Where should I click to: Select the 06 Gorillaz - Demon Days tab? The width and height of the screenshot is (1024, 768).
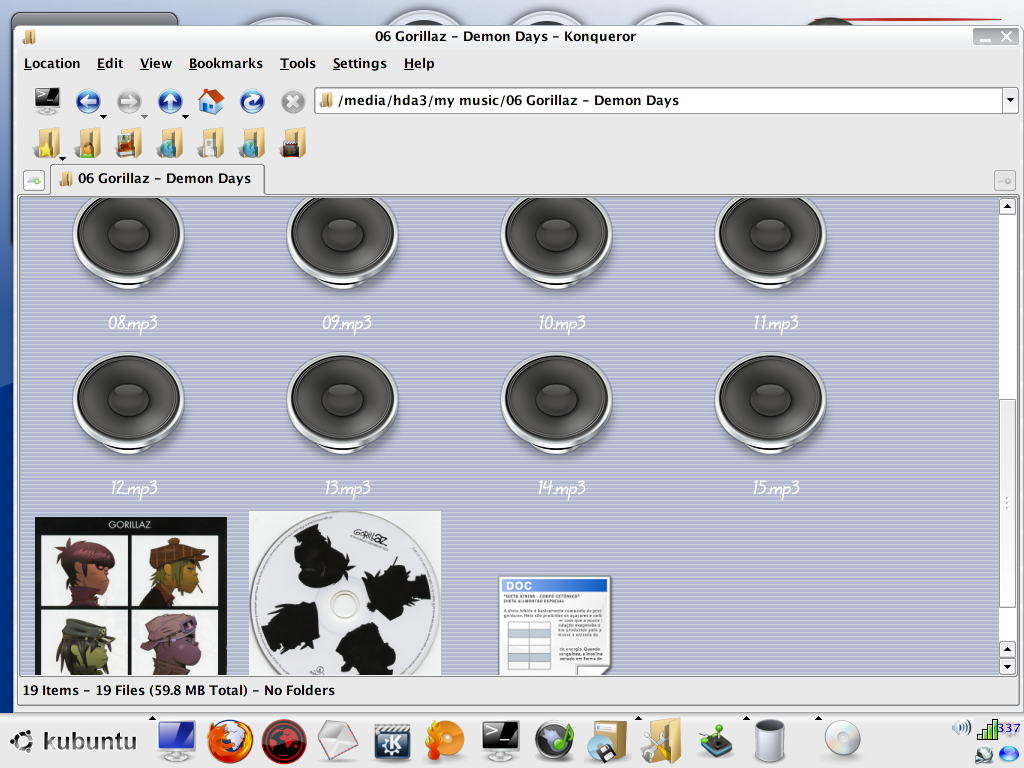pos(157,179)
